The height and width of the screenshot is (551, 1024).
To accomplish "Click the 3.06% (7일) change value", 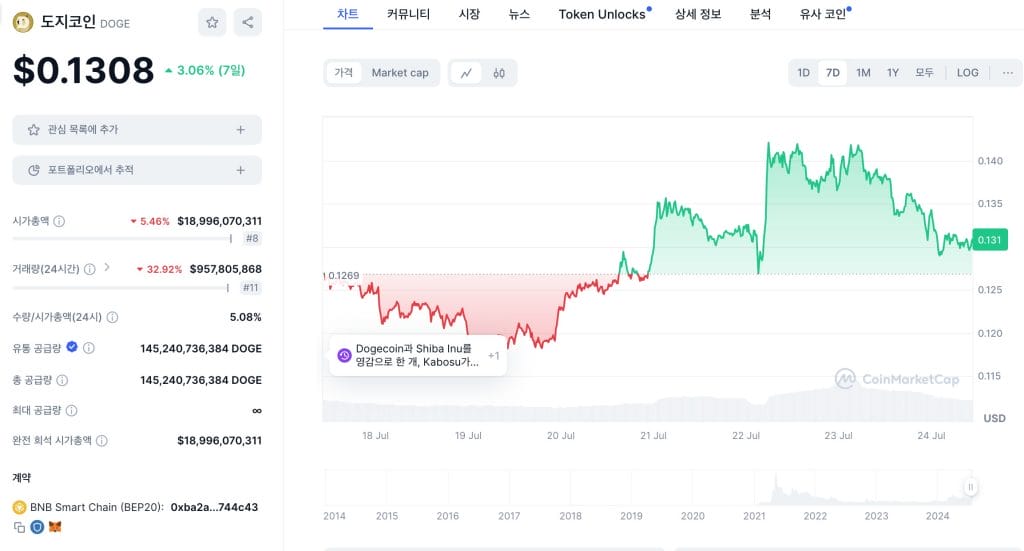I will click(205, 71).
